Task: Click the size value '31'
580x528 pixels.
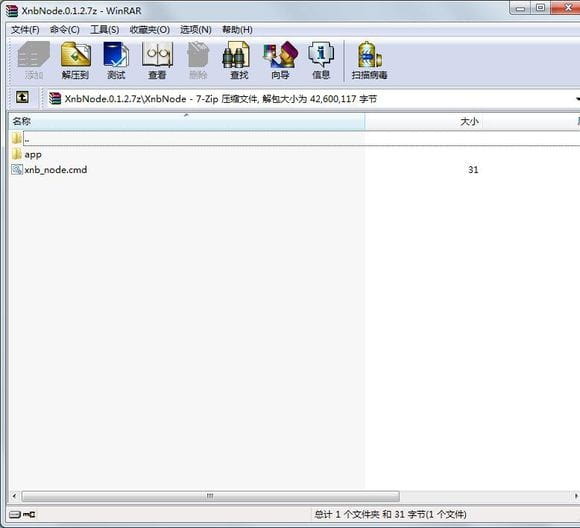Action: pos(473,170)
